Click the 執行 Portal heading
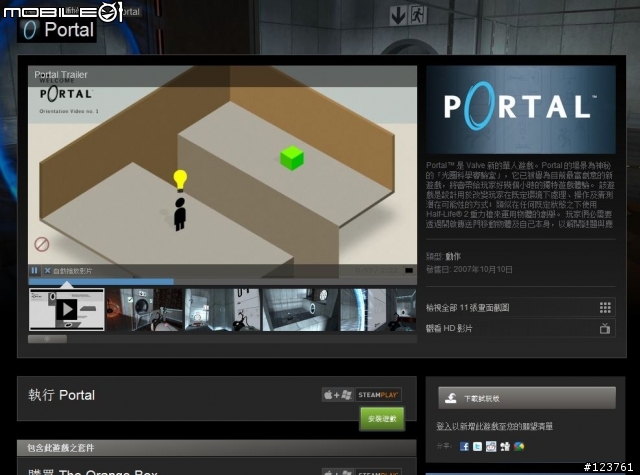640x475 pixels. (x=61, y=395)
